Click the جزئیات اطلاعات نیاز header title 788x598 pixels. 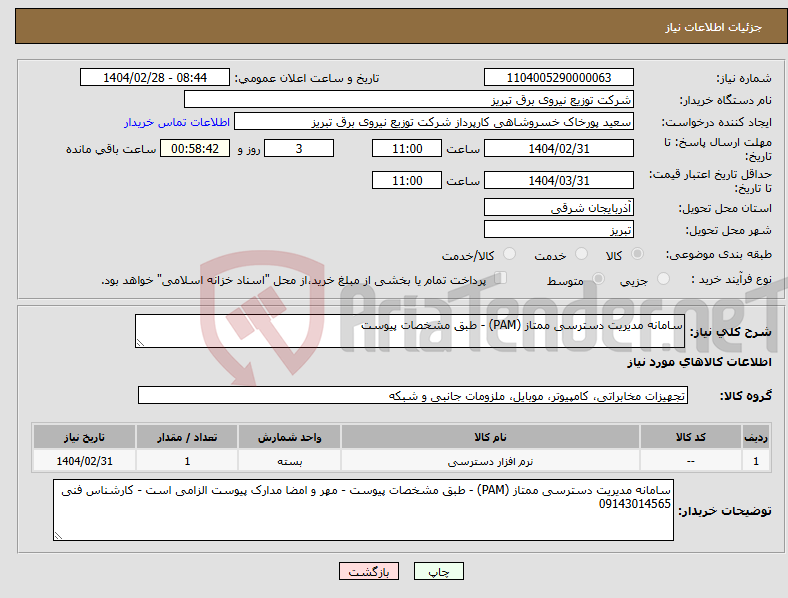click(x=714, y=27)
